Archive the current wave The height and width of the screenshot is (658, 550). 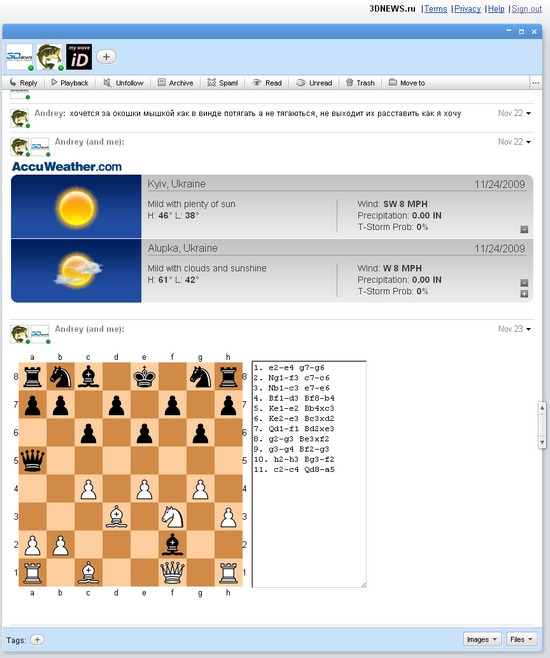(175, 83)
